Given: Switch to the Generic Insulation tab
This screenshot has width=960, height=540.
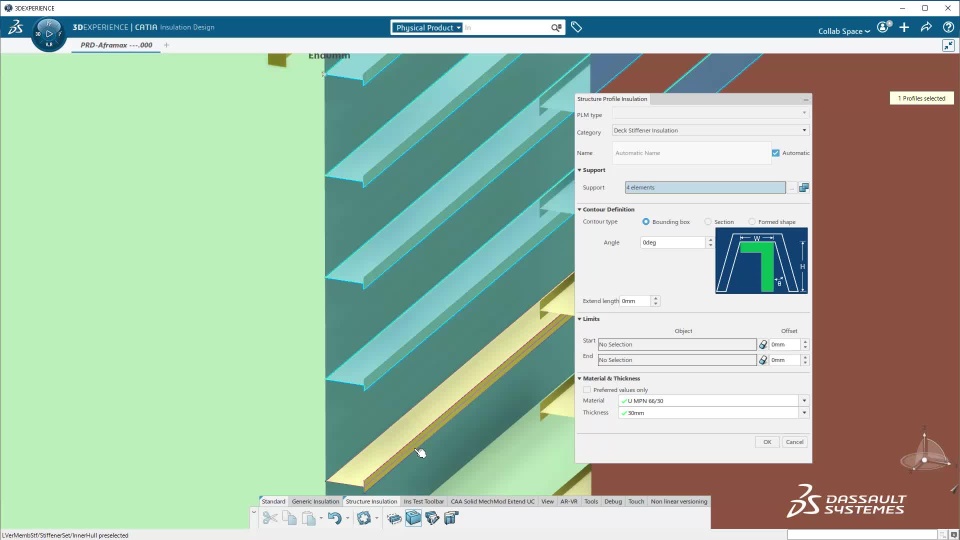Looking at the screenshot, I should pos(315,501).
